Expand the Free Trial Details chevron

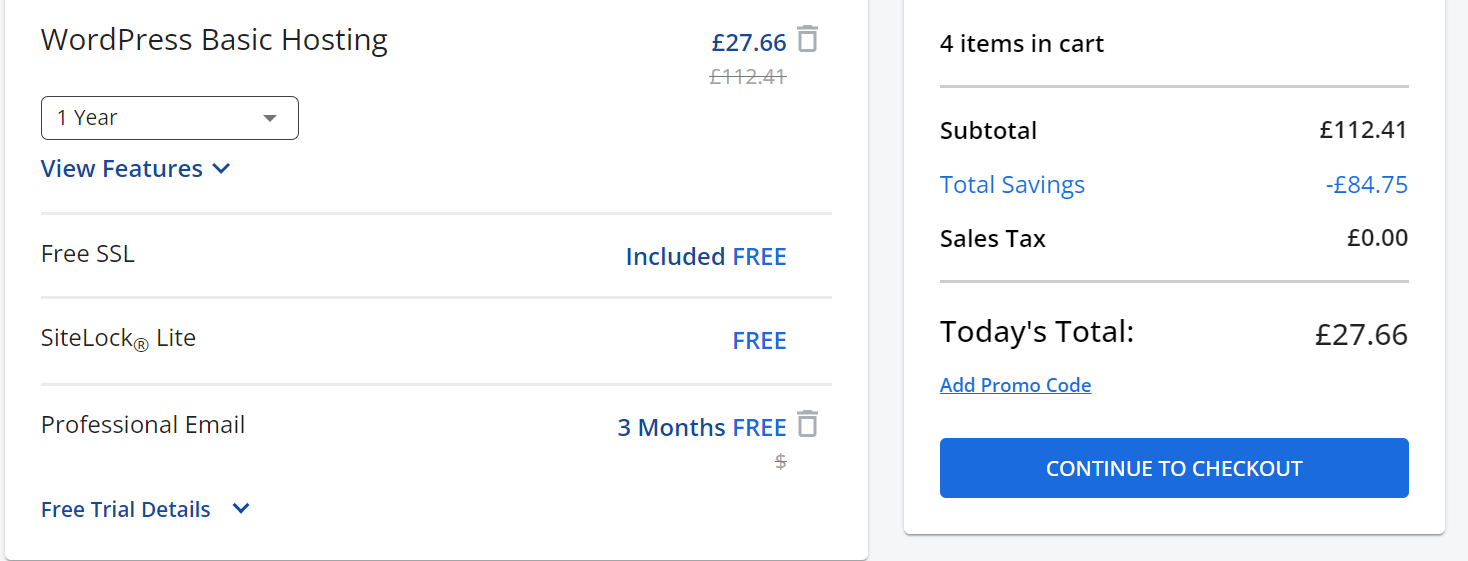click(x=241, y=509)
